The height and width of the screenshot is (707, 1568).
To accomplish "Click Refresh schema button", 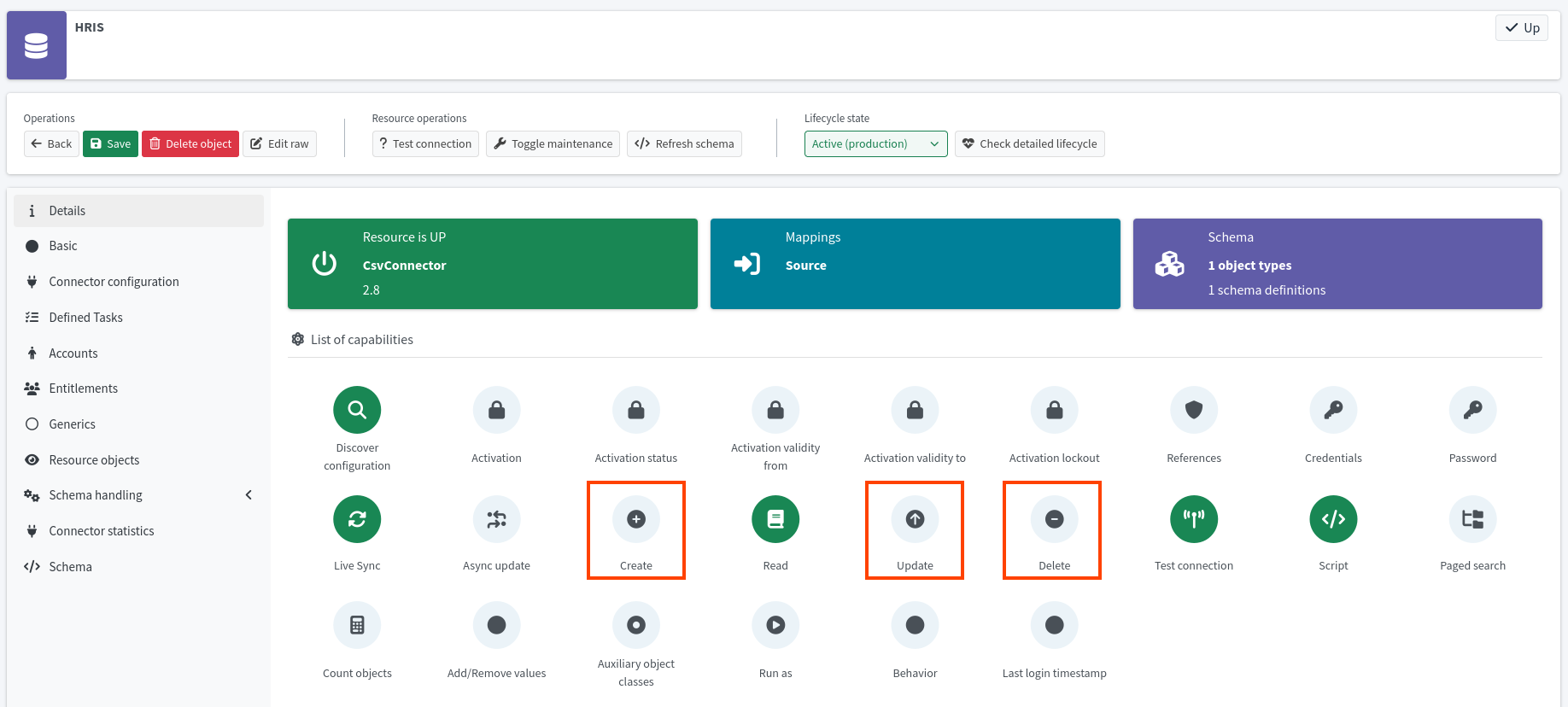I will [x=684, y=143].
